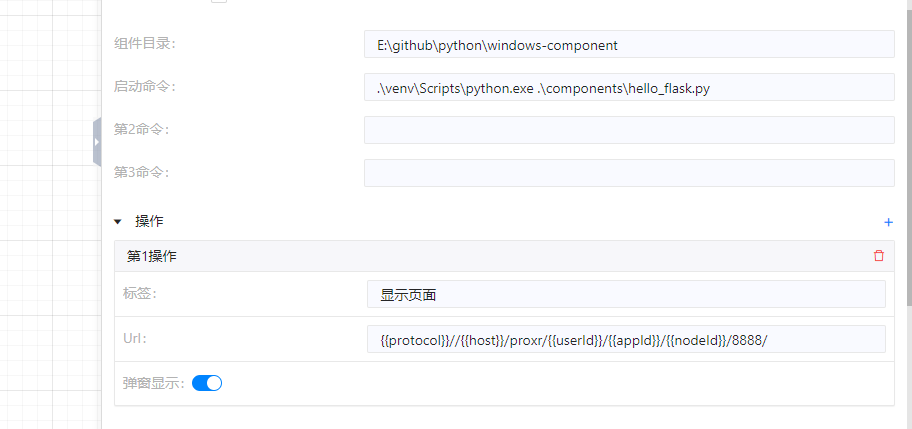
Task: Collapse the 操作 section triangle
Action: (117, 221)
